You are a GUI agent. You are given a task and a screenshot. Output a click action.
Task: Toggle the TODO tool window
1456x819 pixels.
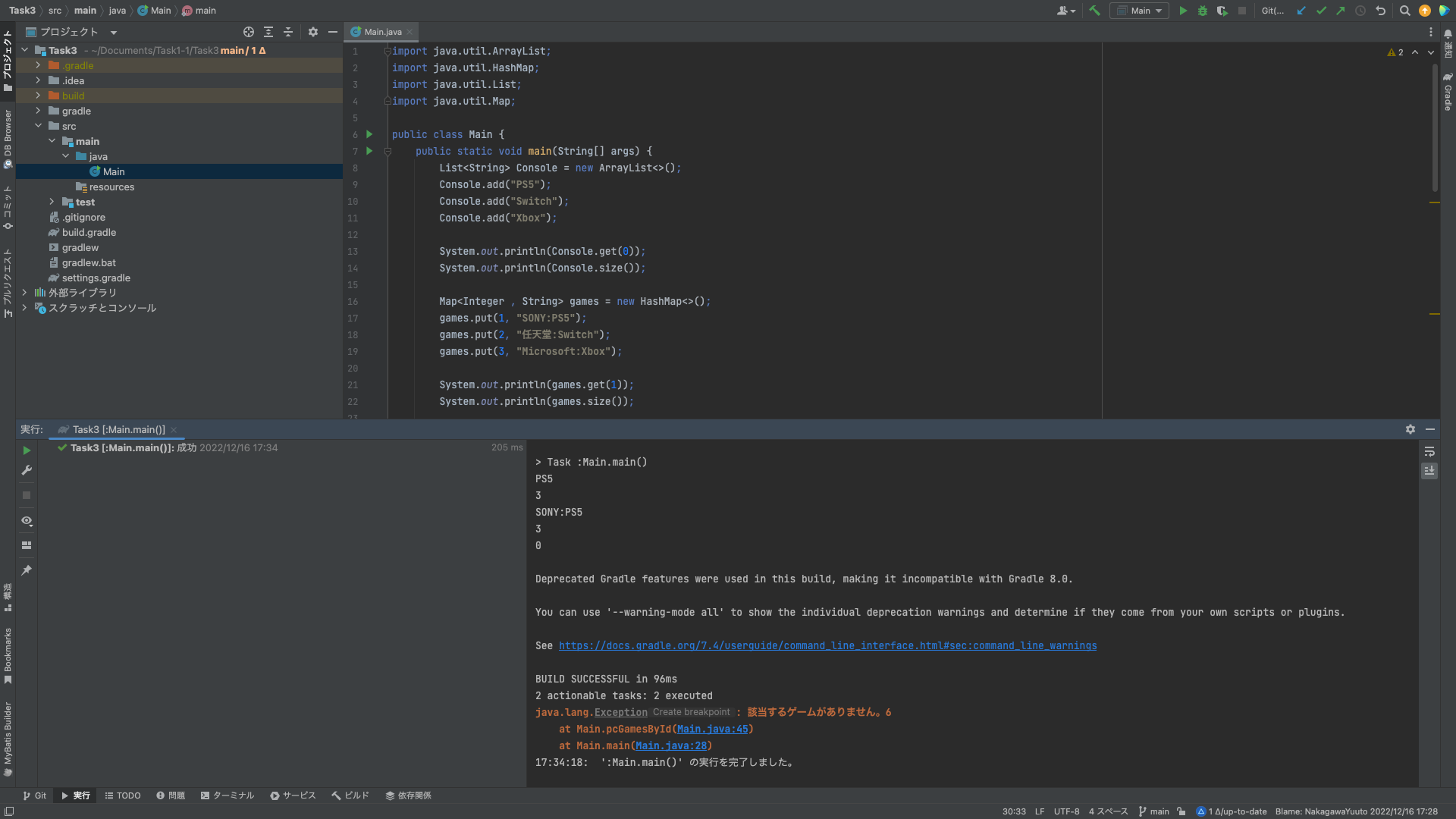pos(122,795)
